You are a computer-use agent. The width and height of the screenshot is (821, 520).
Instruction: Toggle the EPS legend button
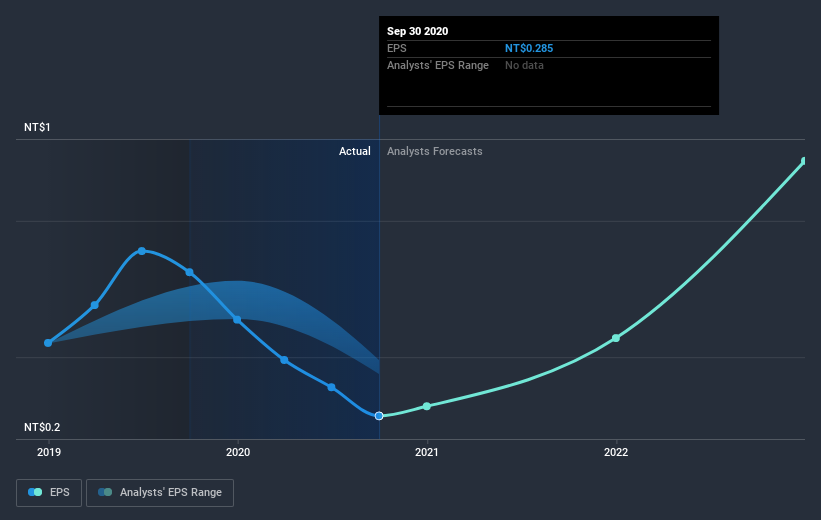(49, 493)
